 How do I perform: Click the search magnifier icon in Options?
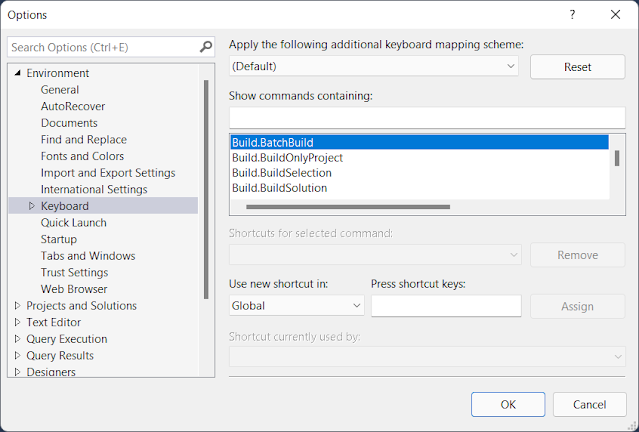(x=206, y=47)
